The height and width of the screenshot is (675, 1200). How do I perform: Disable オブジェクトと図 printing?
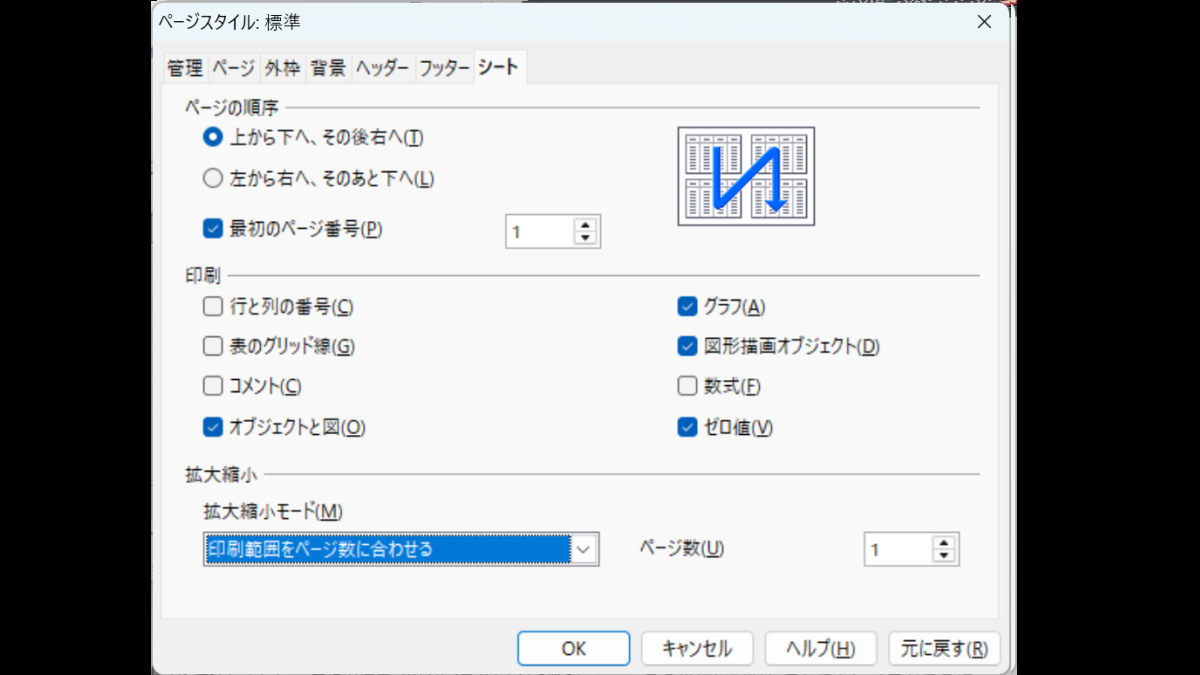(x=211, y=427)
